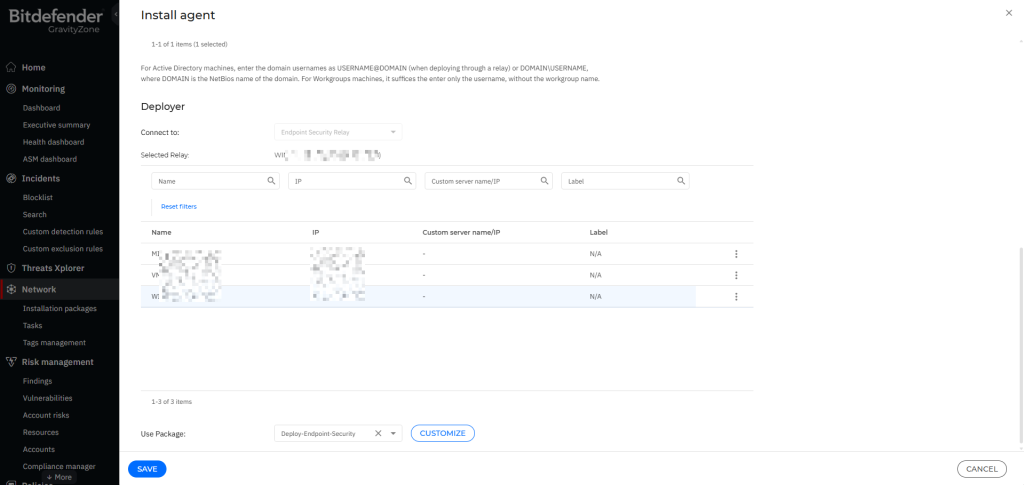Open the Connect to dropdown
This screenshot has width=1024, height=485.
point(338,132)
